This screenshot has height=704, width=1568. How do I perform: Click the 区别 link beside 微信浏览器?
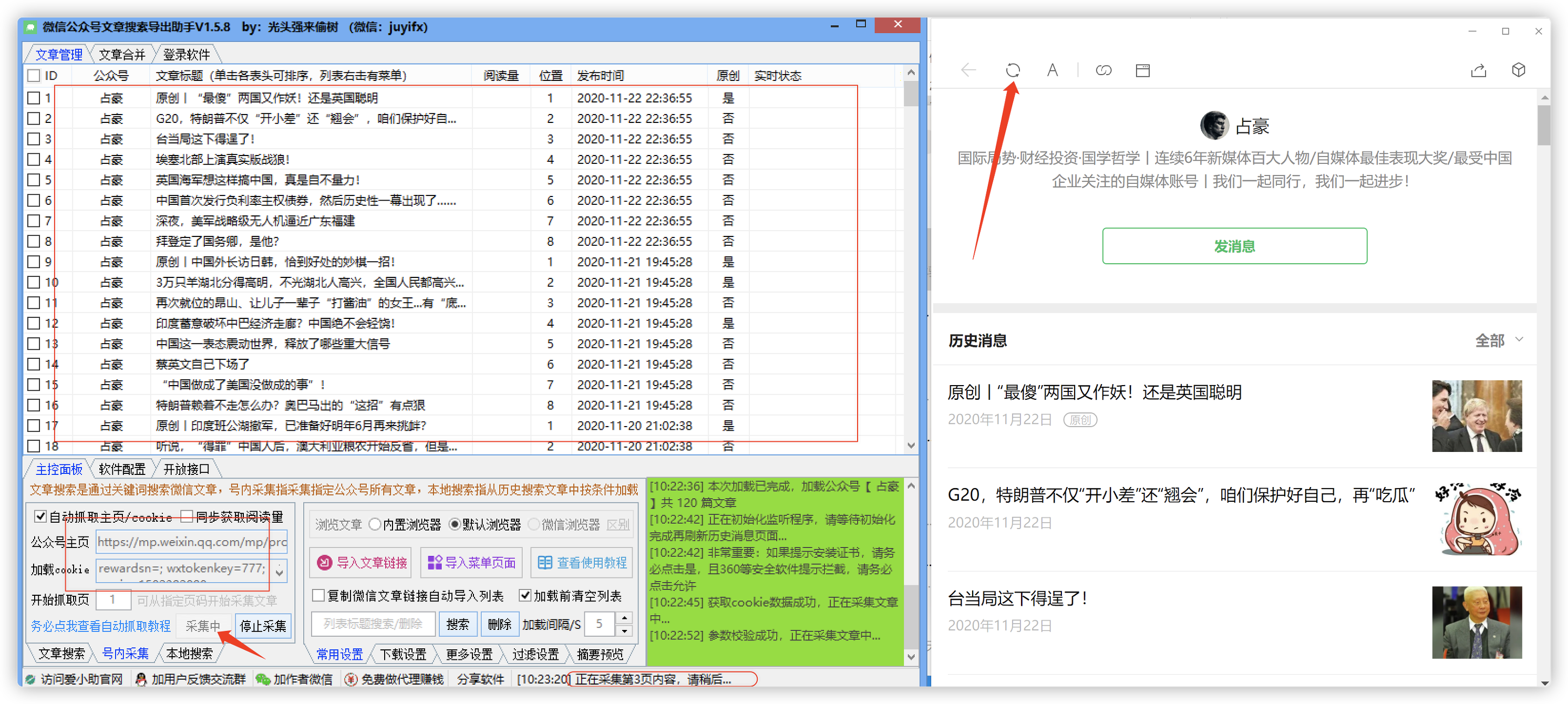618,524
